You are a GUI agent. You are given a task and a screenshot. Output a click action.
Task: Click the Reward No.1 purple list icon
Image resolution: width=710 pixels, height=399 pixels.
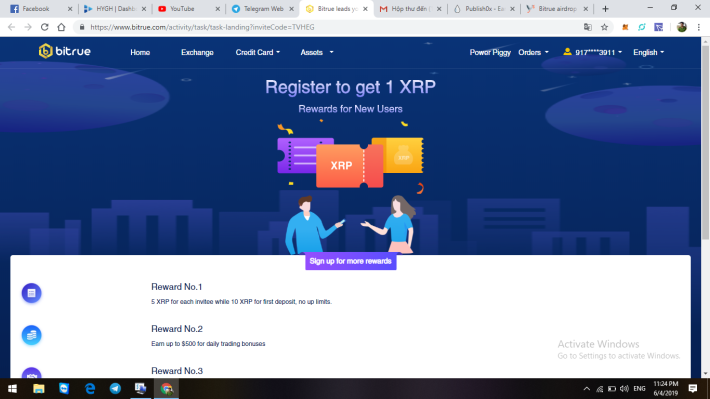pyautogui.click(x=31, y=293)
